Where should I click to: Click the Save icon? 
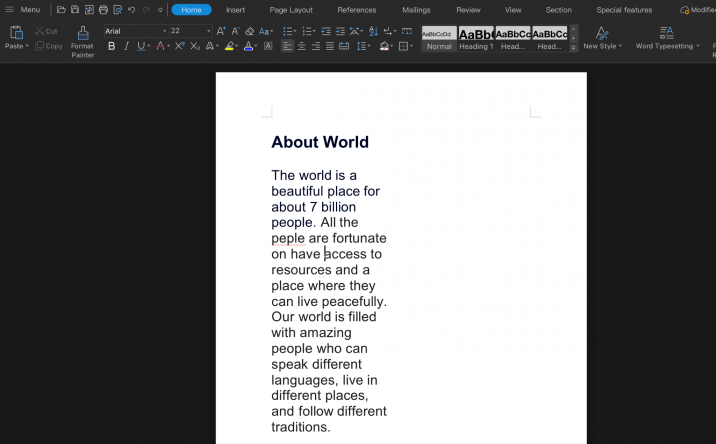tap(75, 10)
